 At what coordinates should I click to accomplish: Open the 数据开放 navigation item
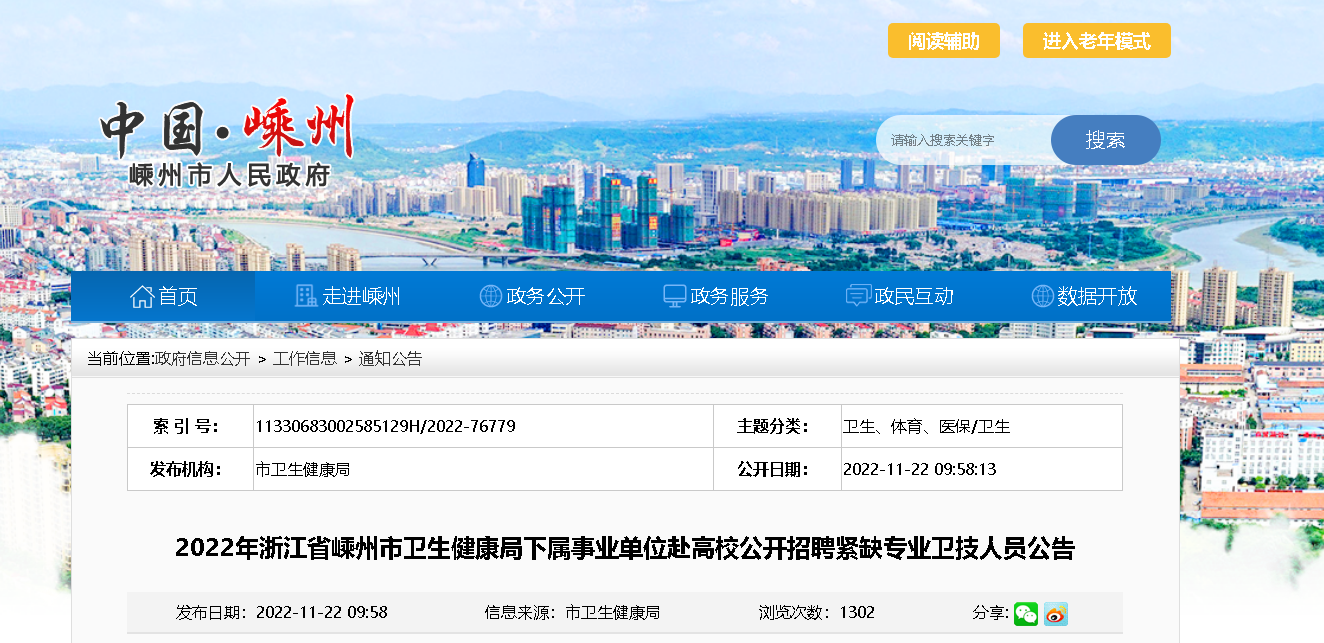(x=1084, y=296)
